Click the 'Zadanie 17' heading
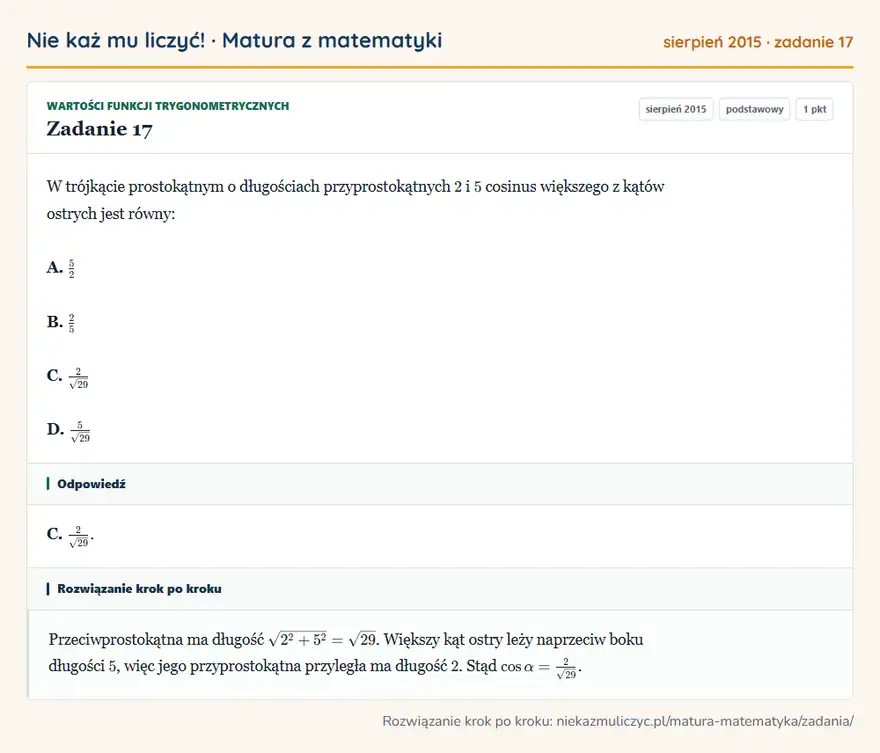Image resolution: width=880 pixels, height=753 pixels. [x=99, y=129]
